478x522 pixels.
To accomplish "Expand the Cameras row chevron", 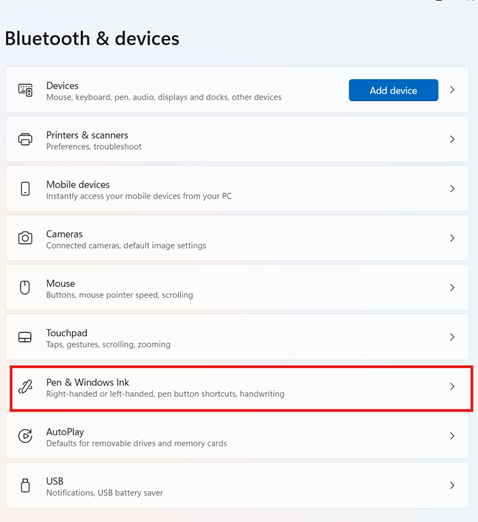I will 452,238.
